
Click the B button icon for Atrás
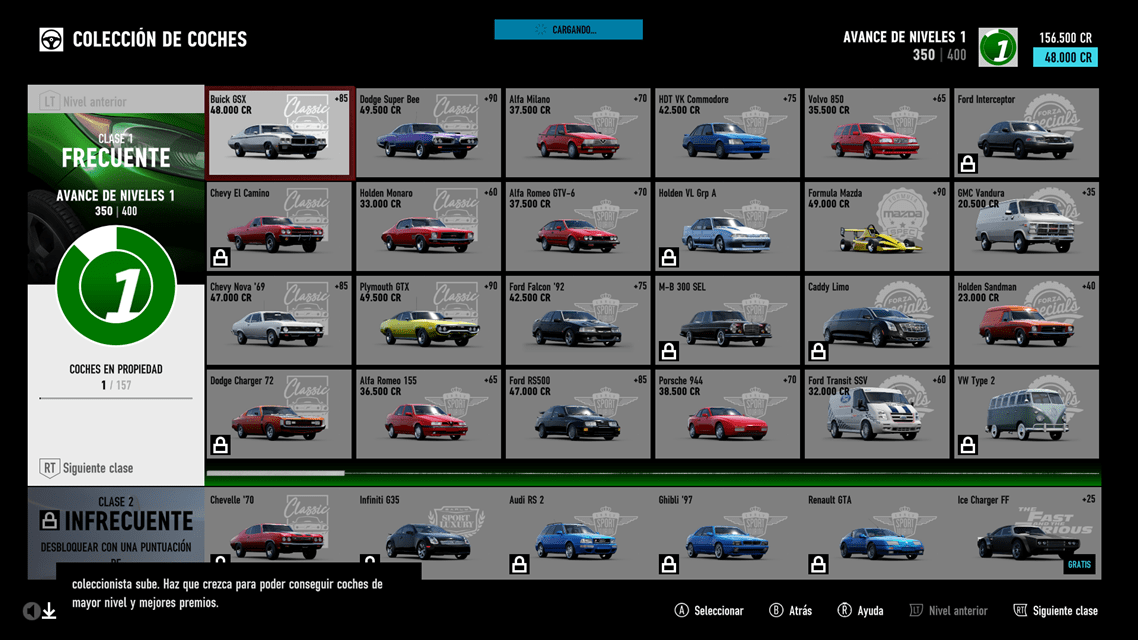(776, 610)
